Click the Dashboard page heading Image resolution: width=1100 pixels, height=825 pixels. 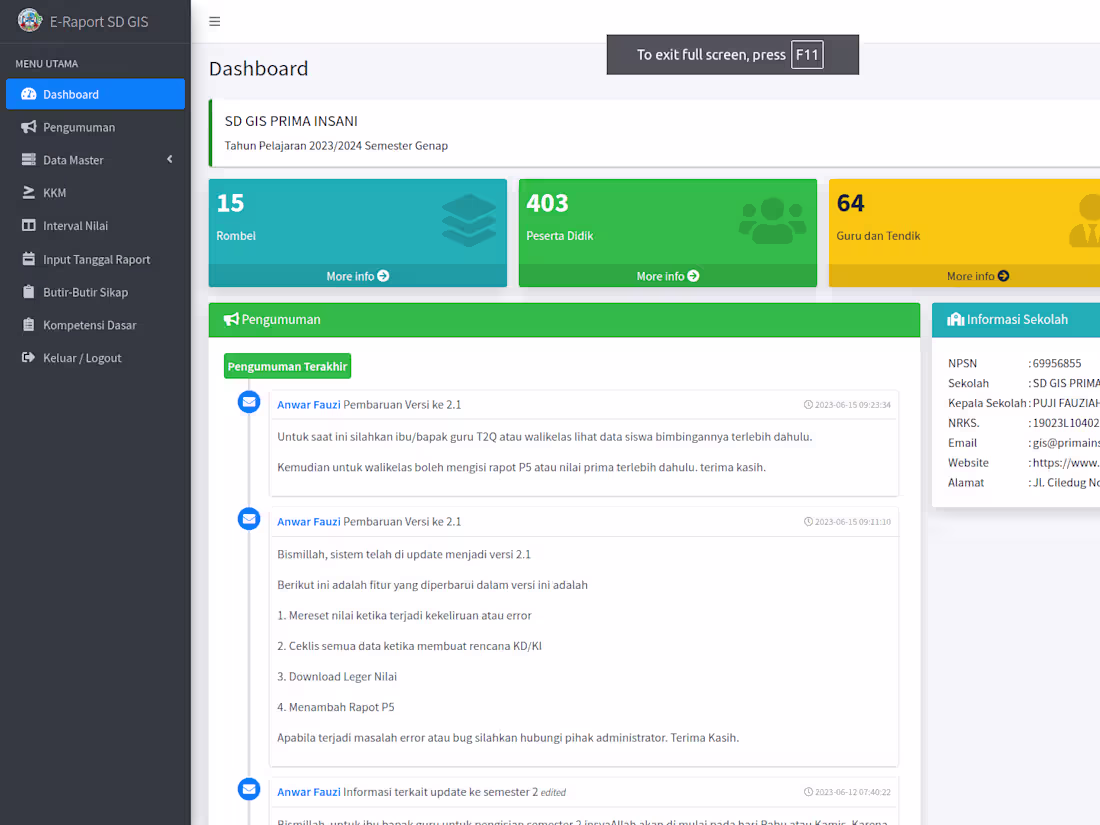[x=259, y=69]
